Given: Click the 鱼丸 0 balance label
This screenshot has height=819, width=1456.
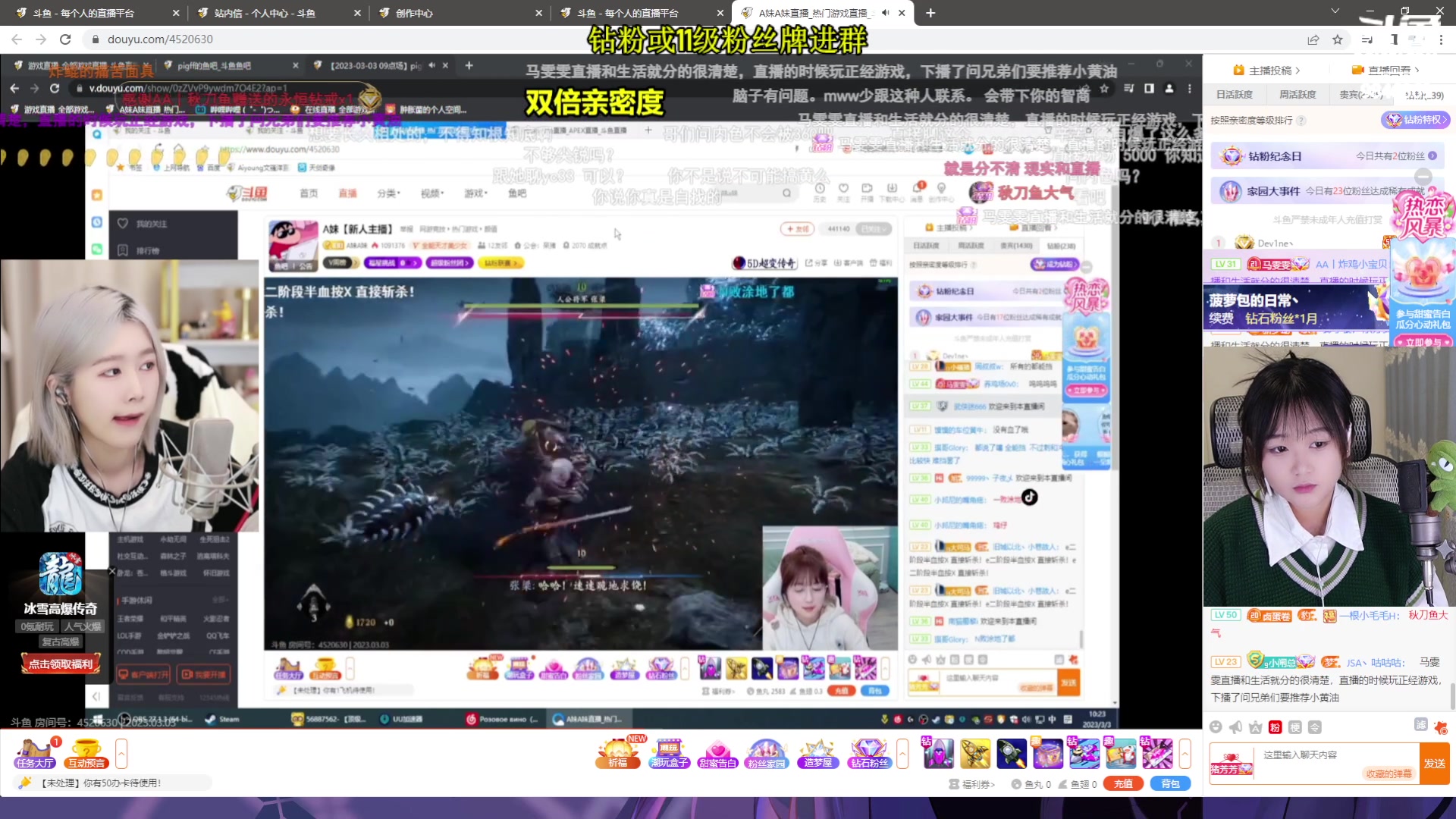Looking at the screenshot, I should pos(1031,784).
